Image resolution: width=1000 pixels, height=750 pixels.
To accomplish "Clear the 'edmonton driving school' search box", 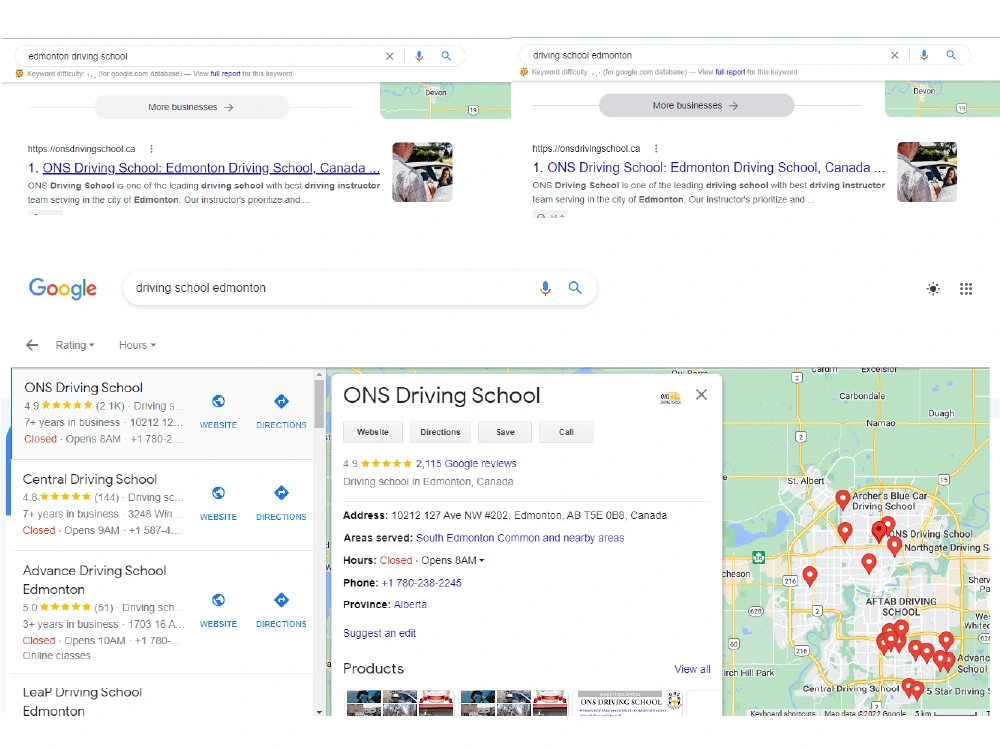I will click(390, 56).
